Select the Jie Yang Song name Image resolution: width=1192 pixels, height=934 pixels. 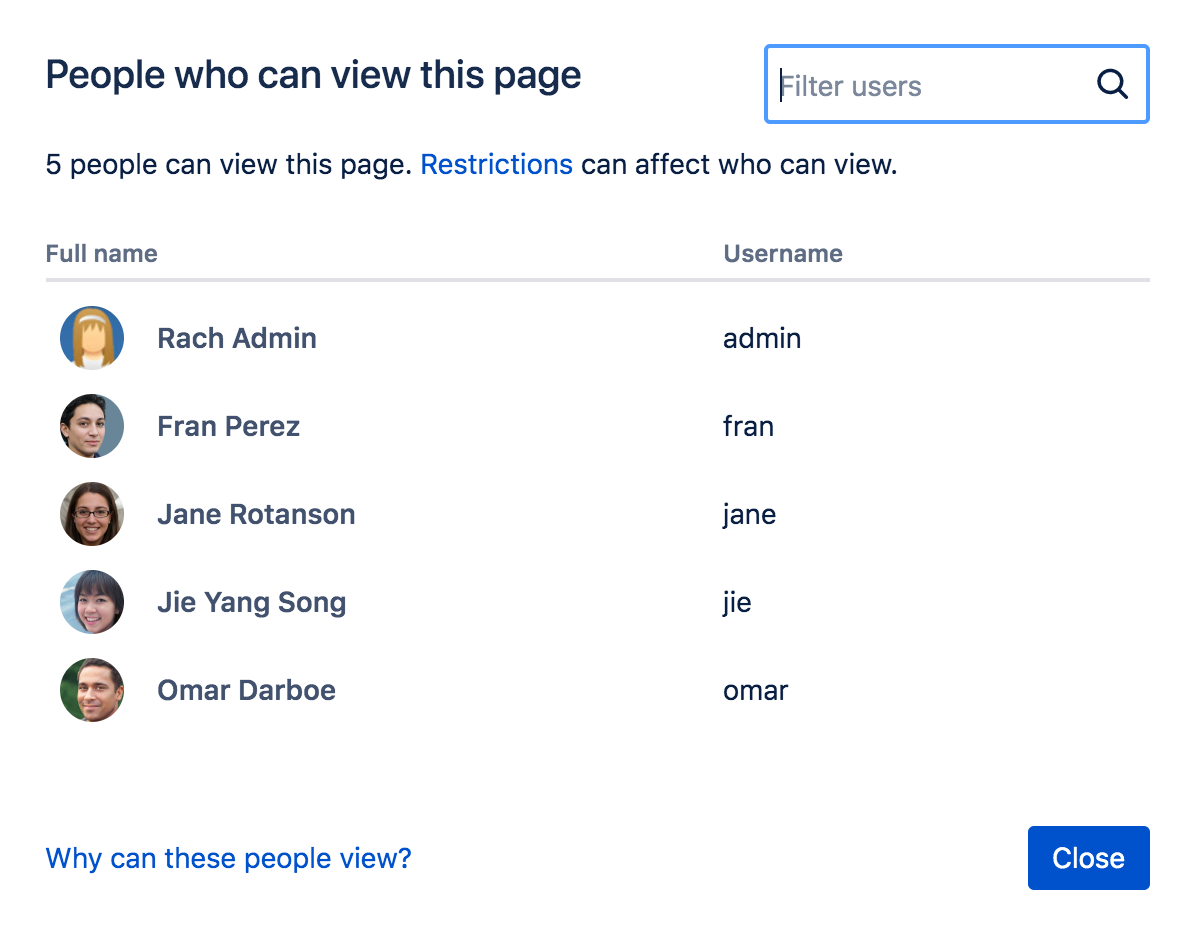251,602
